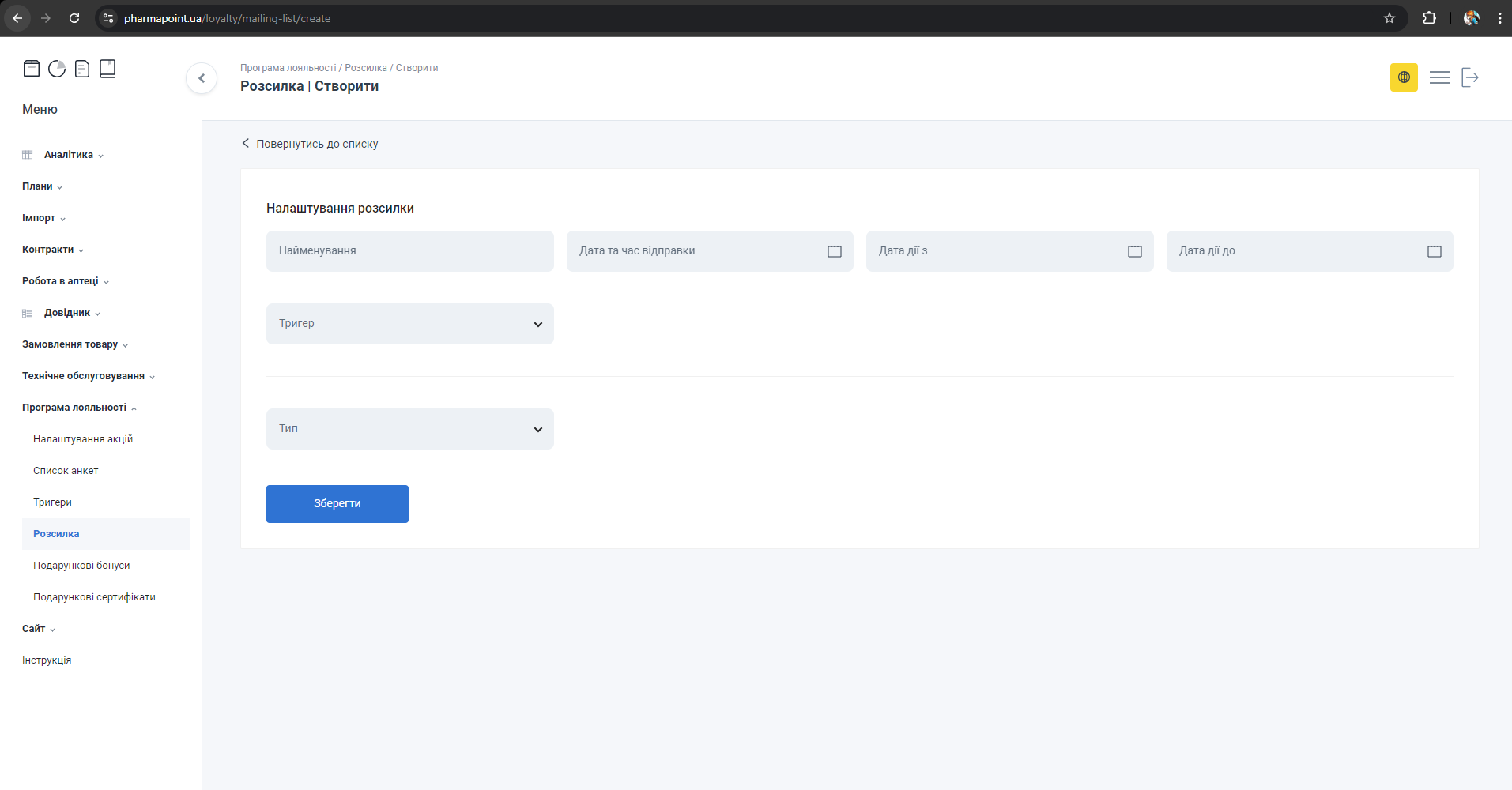This screenshot has height=790, width=1512.
Task: Click the archive box icon in sidebar header
Action: point(32,69)
